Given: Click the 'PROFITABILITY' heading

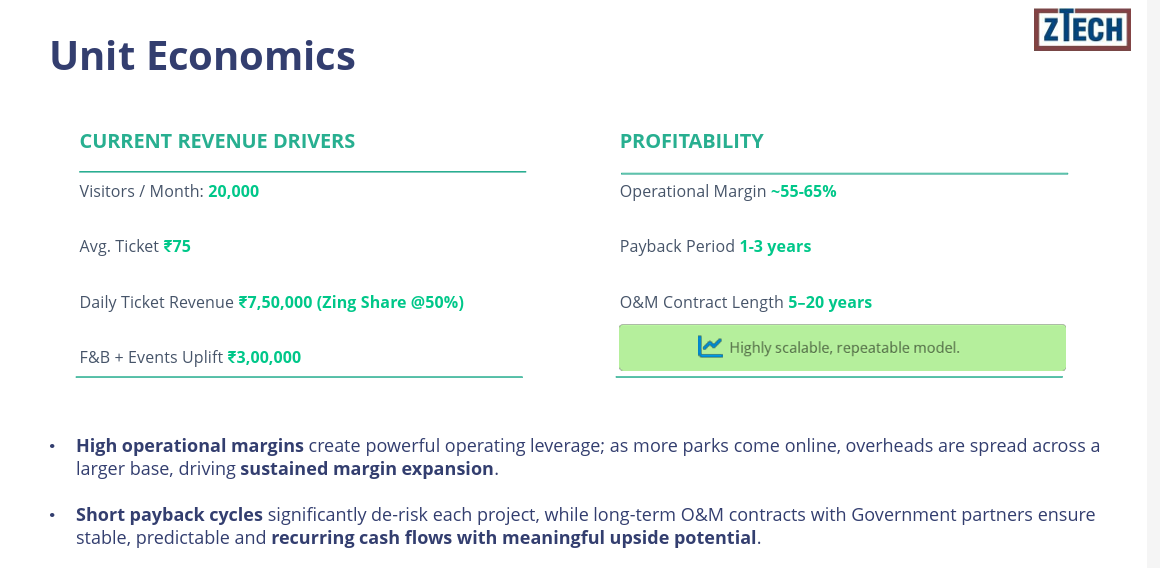Looking at the screenshot, I should [x=691, y=141].
